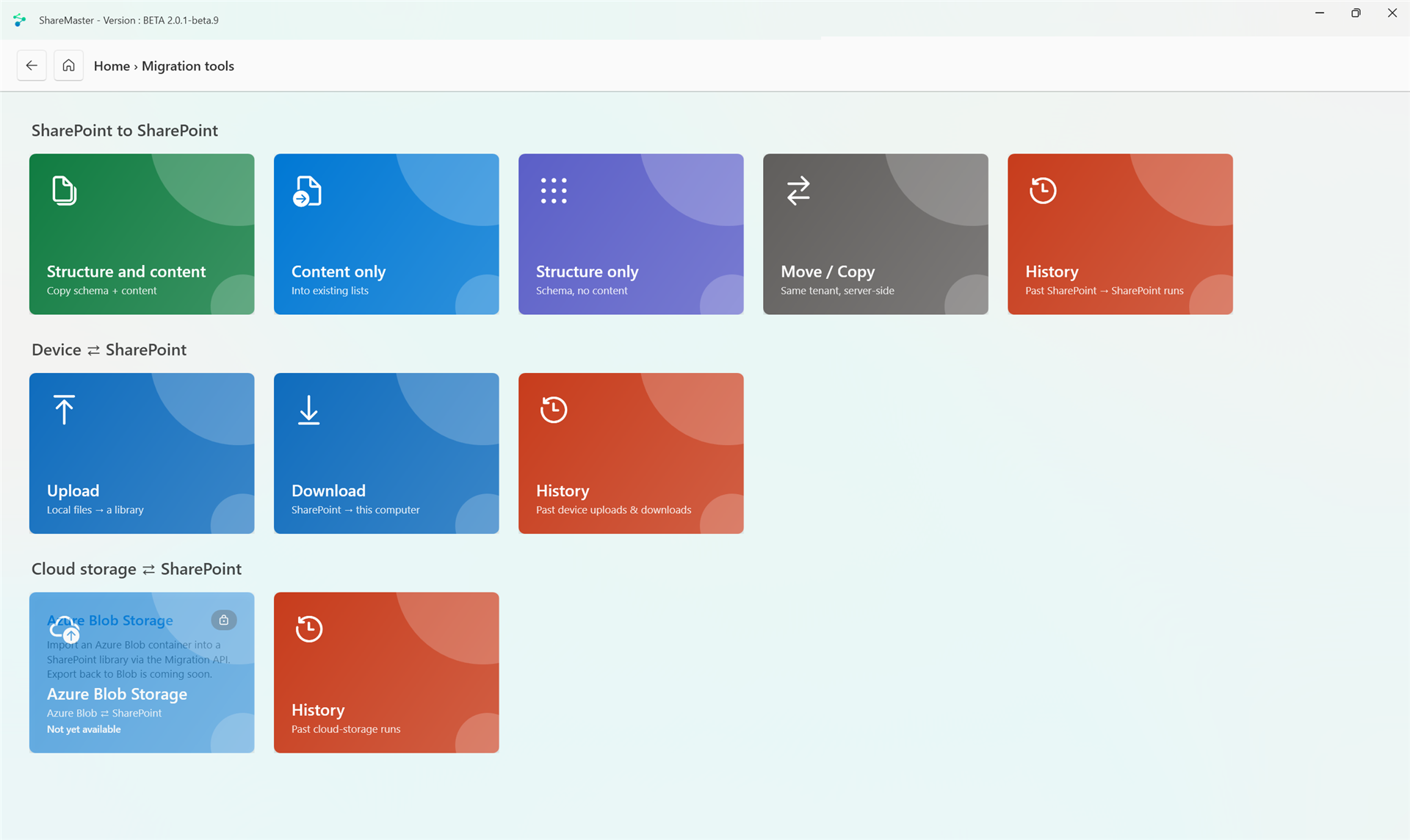Image resolution: width=1410 pixels, height=840 pixels.
Task: Open the Move / Copy tile
Action: pos(875,234)
